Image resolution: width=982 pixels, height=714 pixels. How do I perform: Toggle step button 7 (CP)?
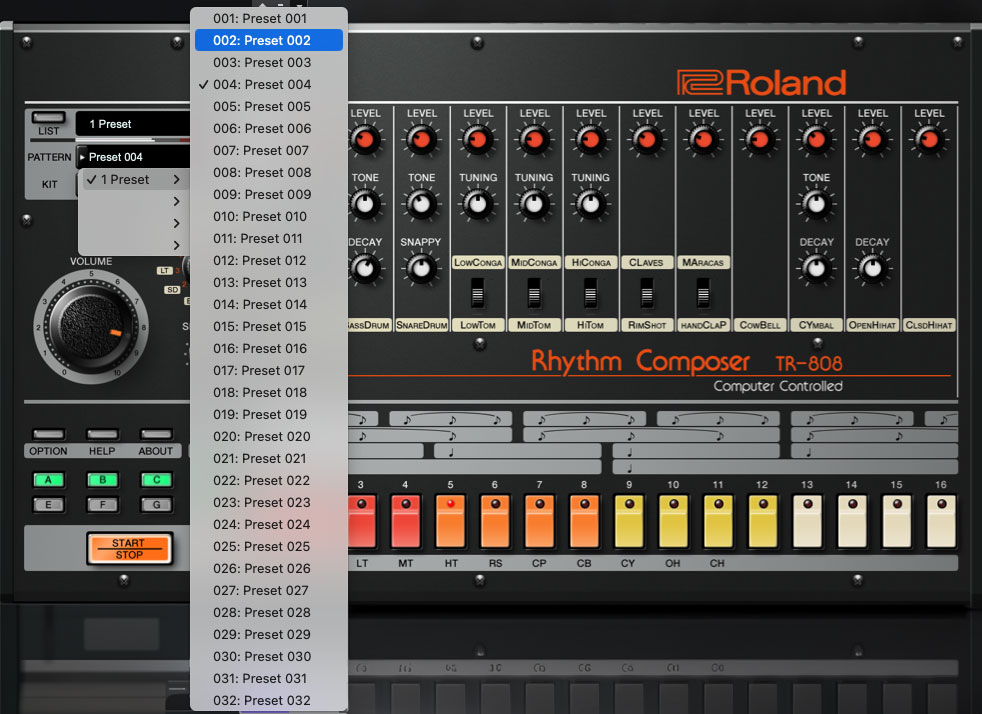coord(540,521)
